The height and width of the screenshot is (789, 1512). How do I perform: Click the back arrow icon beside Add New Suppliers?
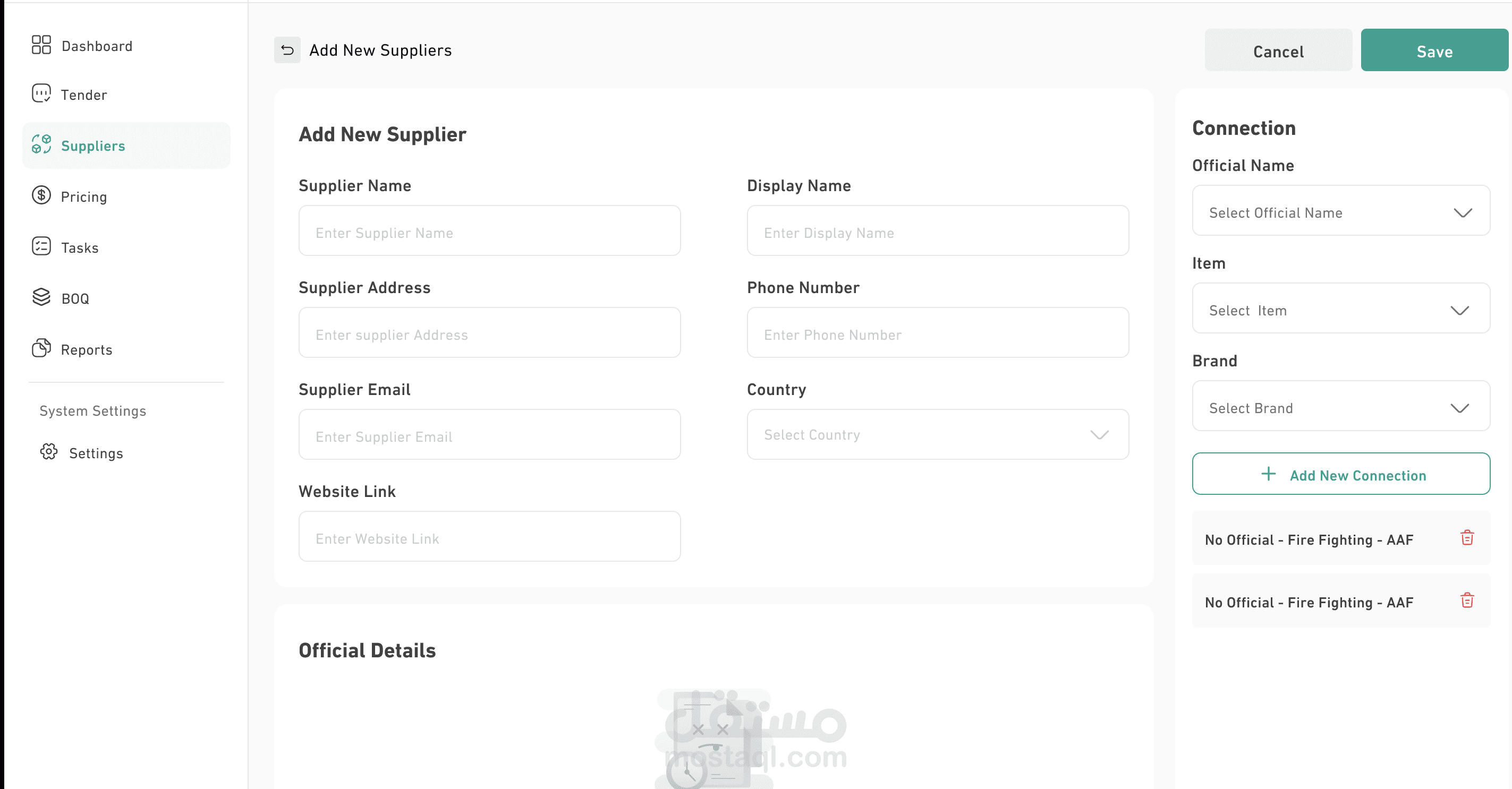pos(287,50)
